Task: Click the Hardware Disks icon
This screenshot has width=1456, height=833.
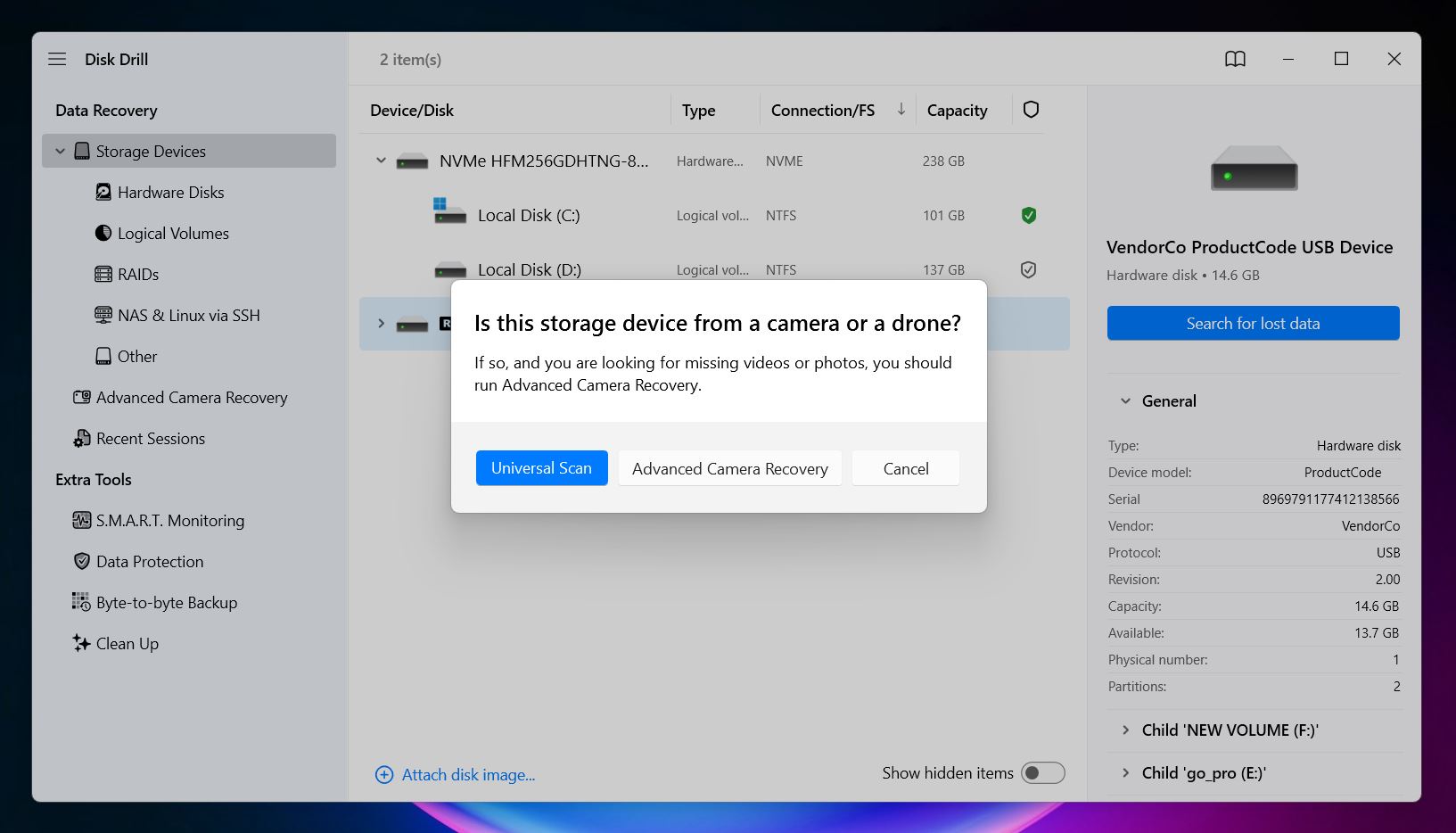Action: click(103, 192)
